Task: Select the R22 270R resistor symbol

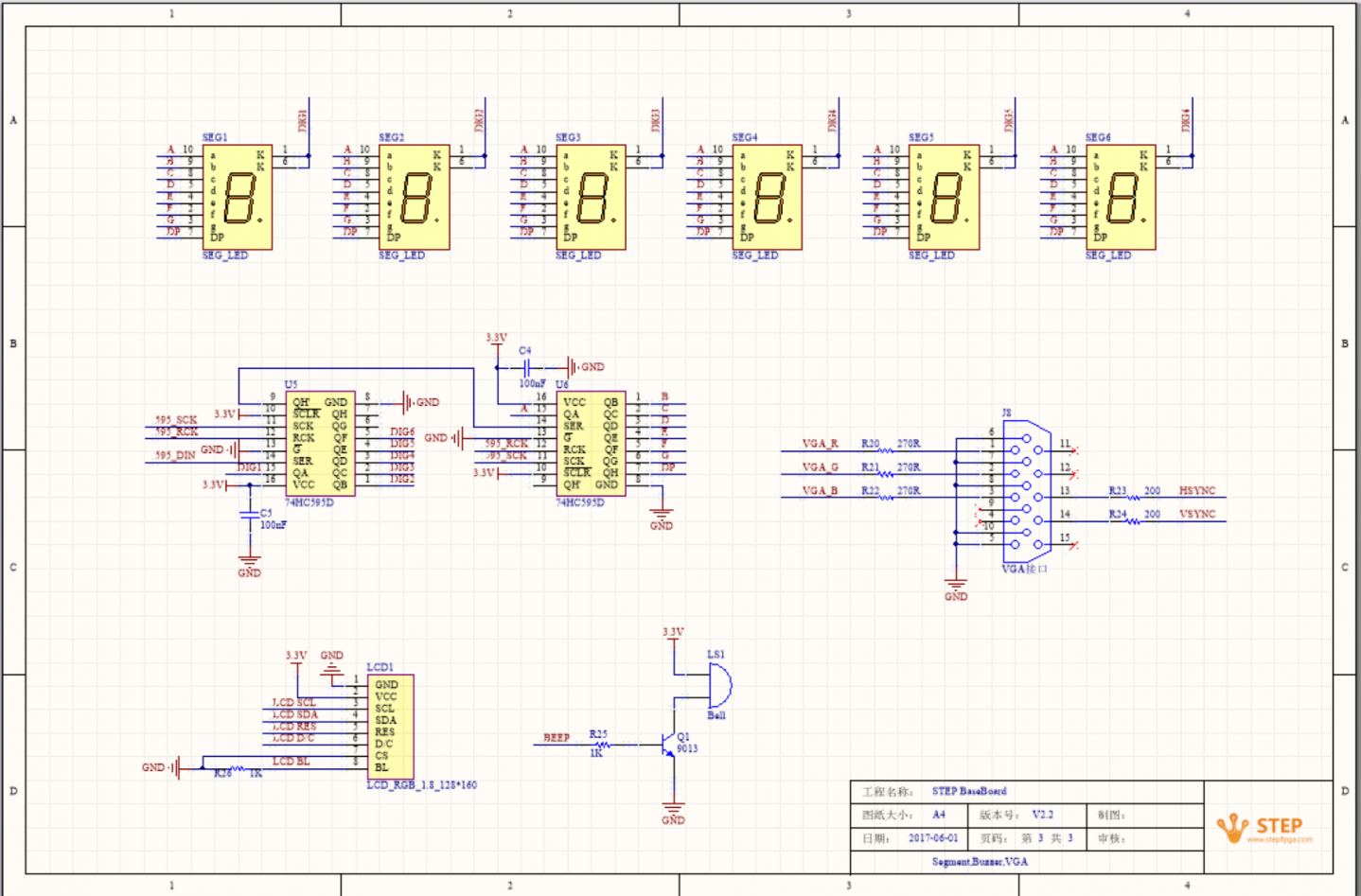Action: 886,497
